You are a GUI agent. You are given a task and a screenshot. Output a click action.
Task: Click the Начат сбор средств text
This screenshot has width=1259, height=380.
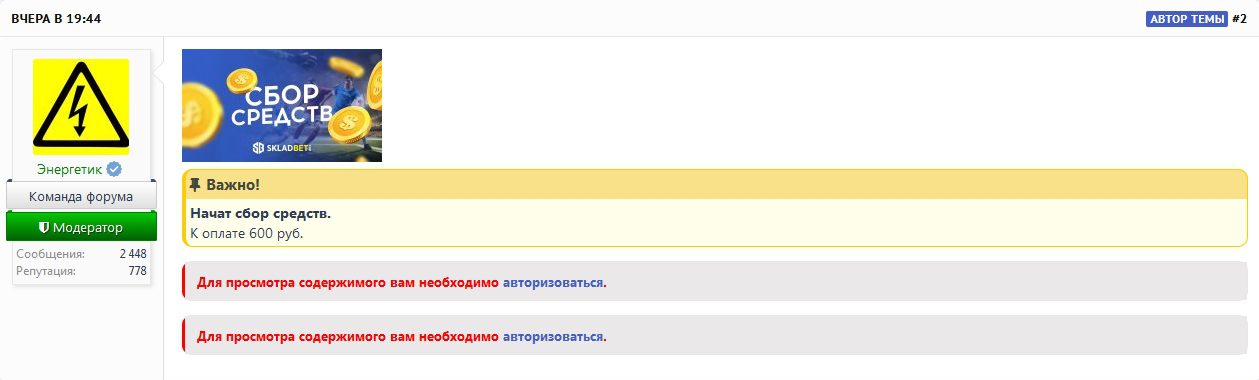260,213
